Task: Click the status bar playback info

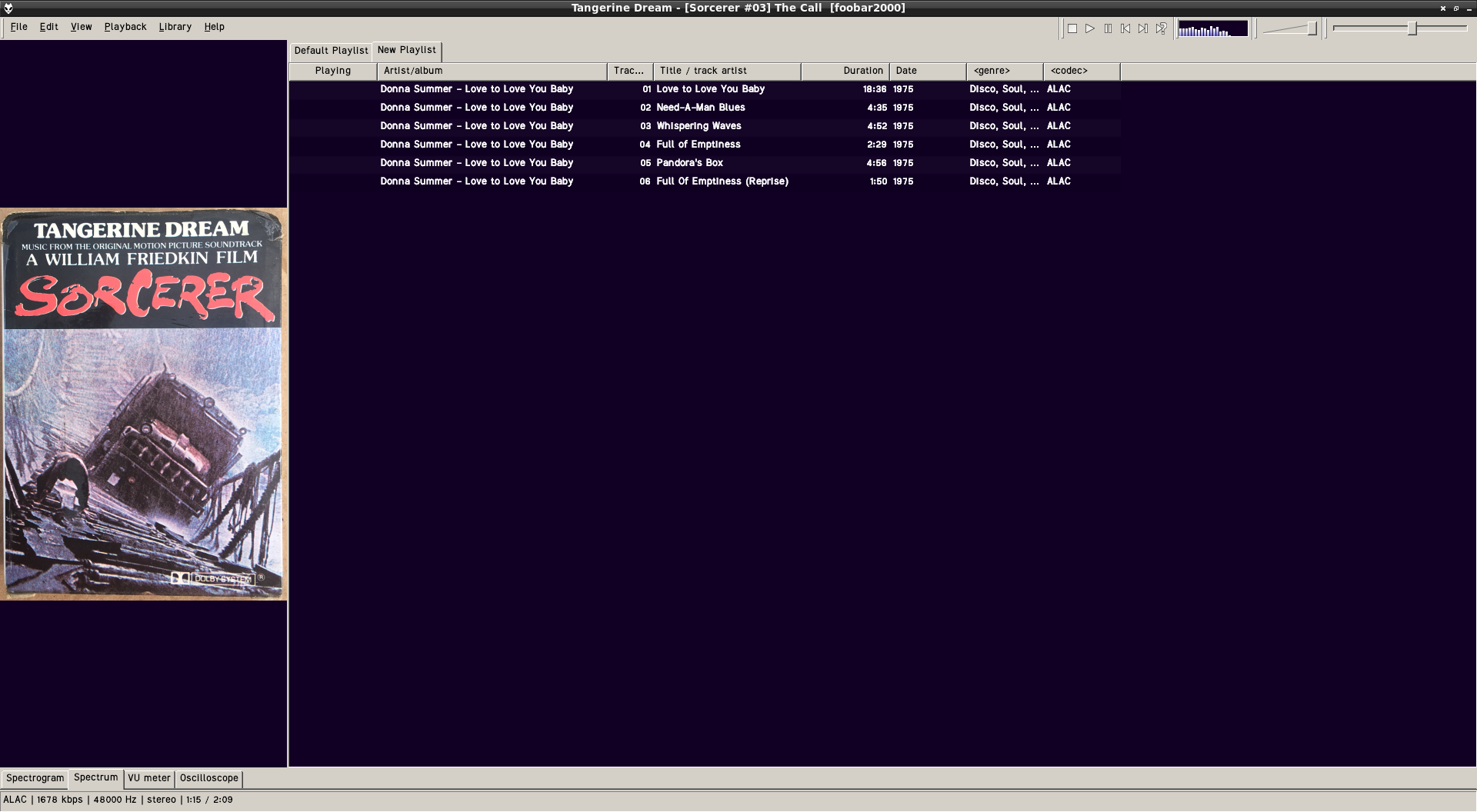Action: [118, 800]
